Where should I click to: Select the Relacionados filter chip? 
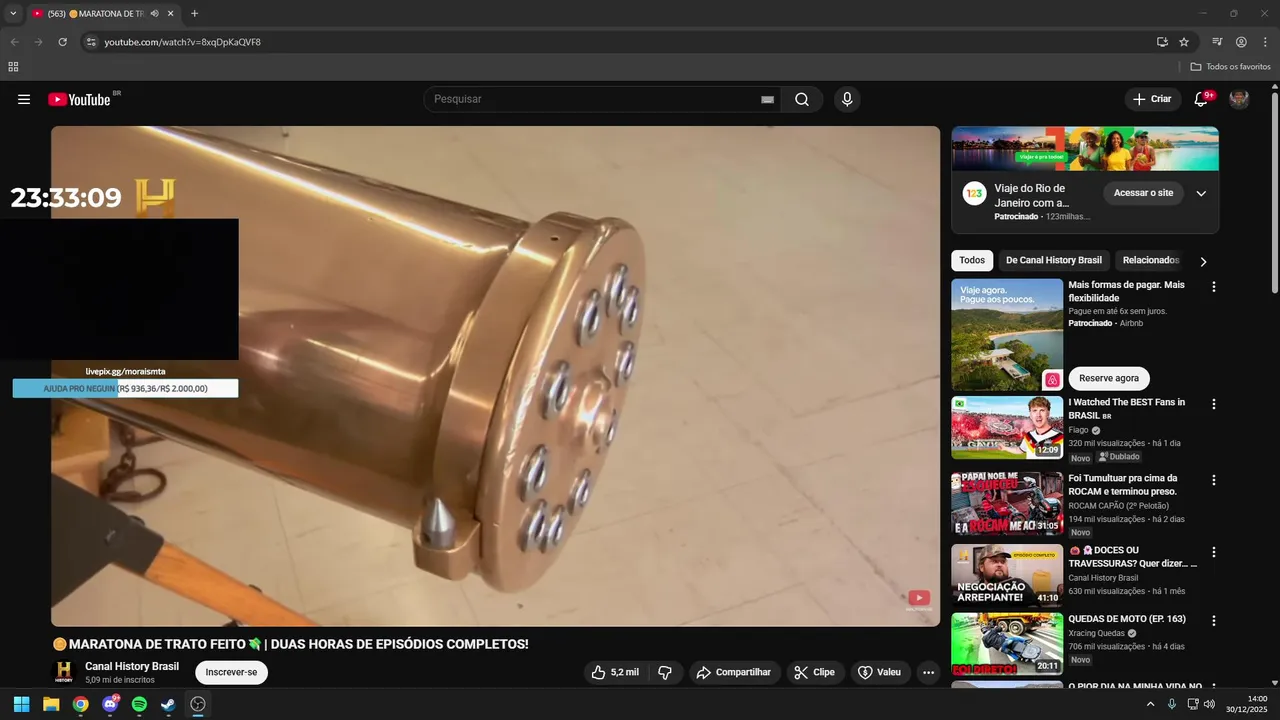coord(1151,260)
